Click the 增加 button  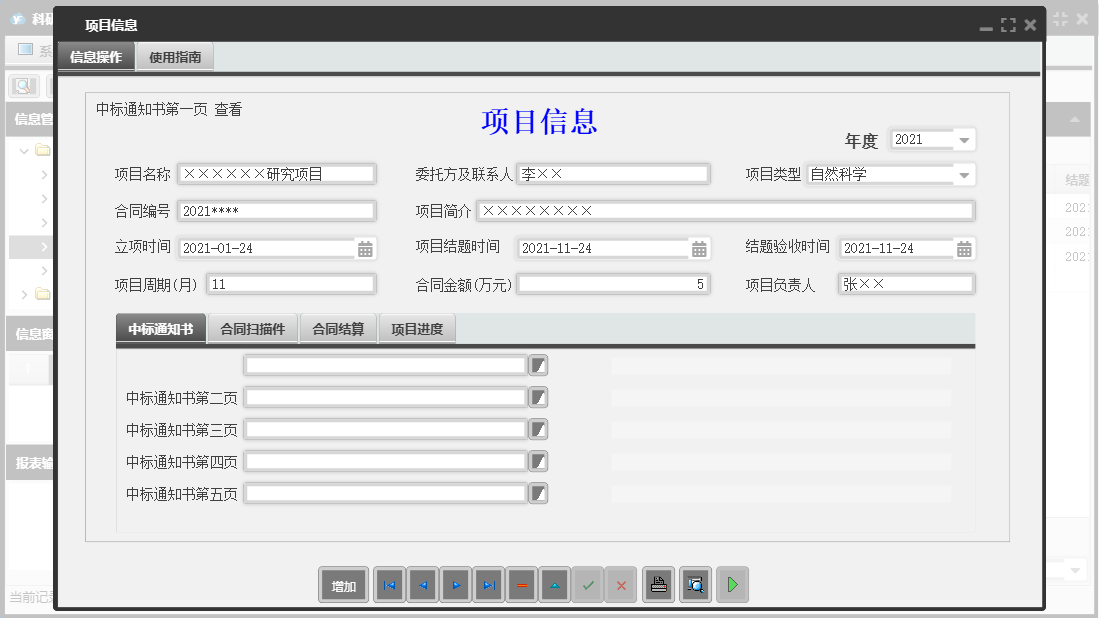[x=343, y=585]
